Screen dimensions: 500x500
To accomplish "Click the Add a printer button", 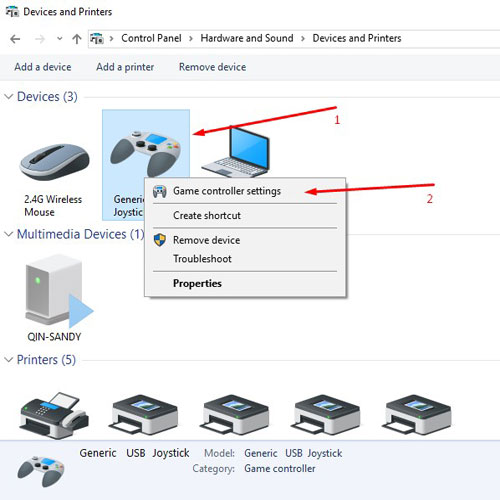I will [x=125, y=67].
